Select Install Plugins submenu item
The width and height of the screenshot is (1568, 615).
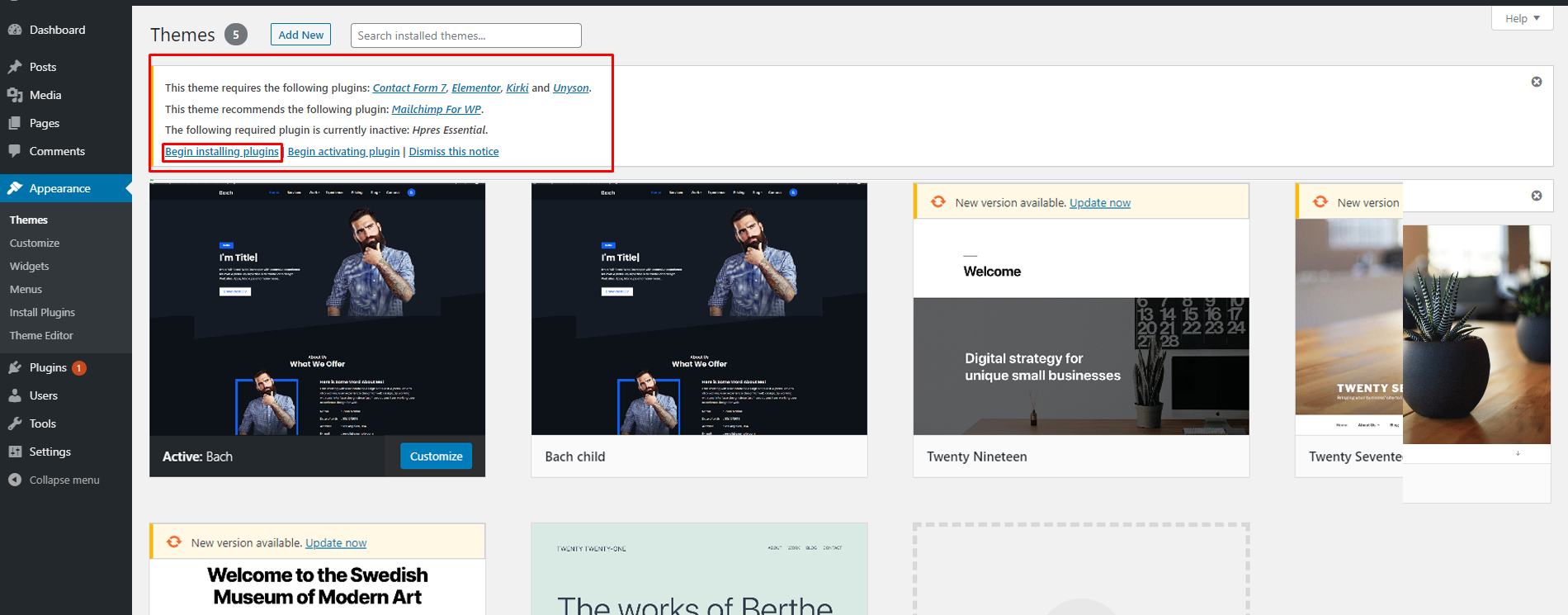click(42, 312)
